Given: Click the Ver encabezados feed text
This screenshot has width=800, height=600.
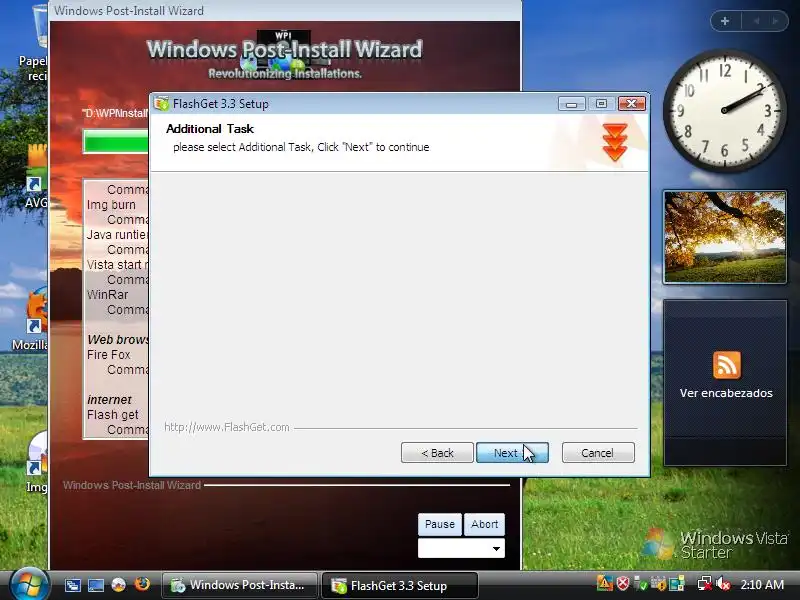Looking at the screenshot, I should coord(726,393).
